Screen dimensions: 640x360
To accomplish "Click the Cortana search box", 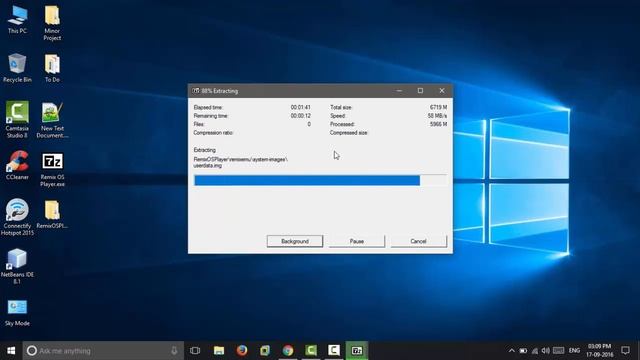I will tap(103, 351).
